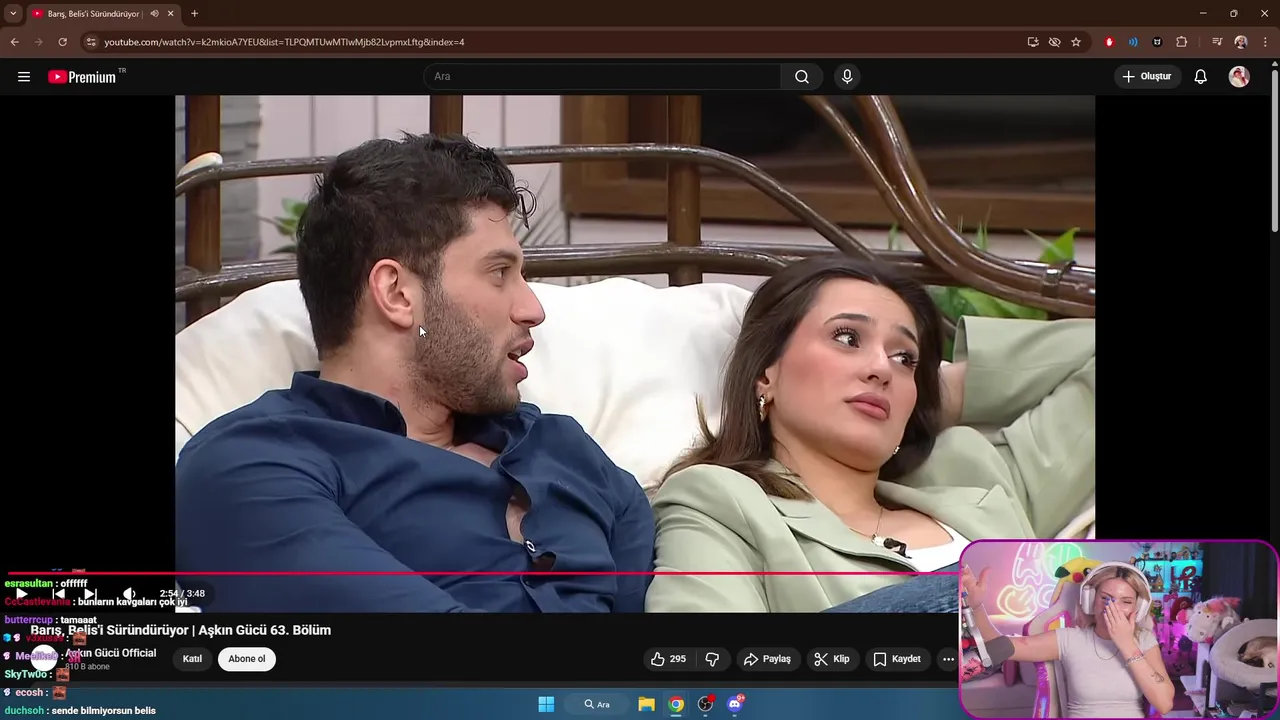The image size is (1280, 720).
Task: Open Aşkın Gücü Official channel link
Action: point(110,653)
